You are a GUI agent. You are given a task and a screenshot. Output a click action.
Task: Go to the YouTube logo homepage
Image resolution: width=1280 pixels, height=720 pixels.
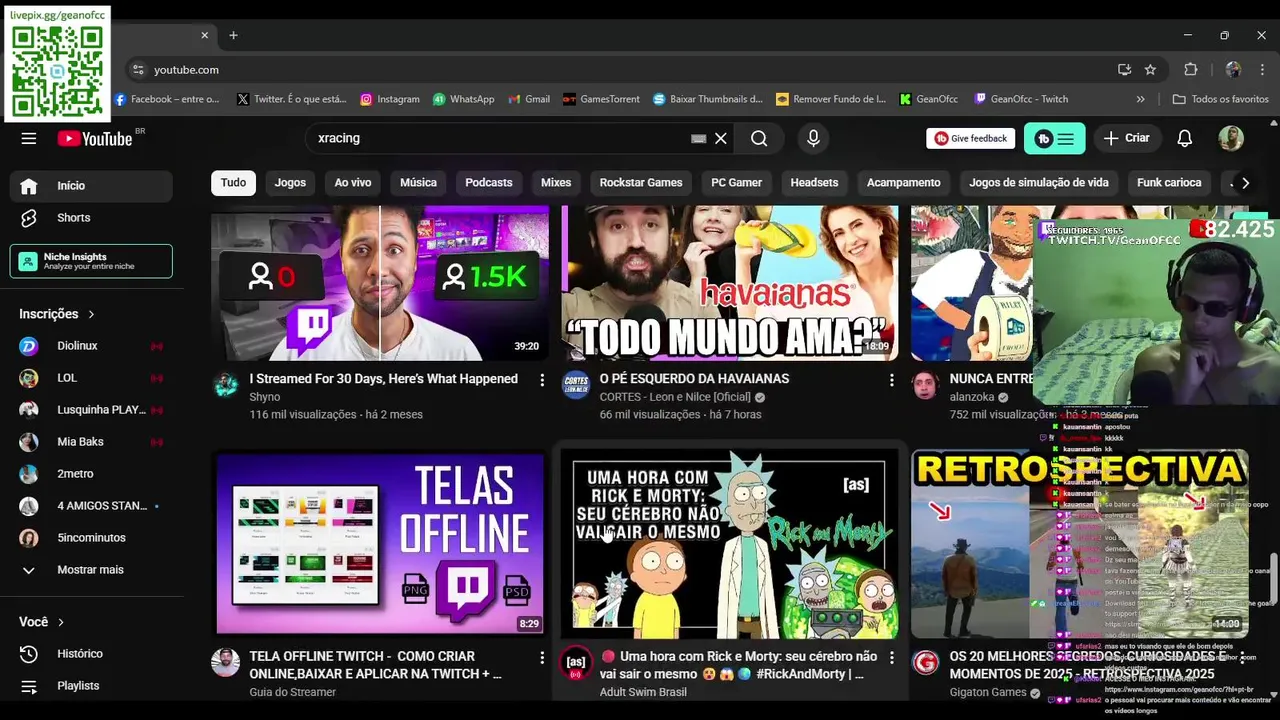(x=95, y=138)
